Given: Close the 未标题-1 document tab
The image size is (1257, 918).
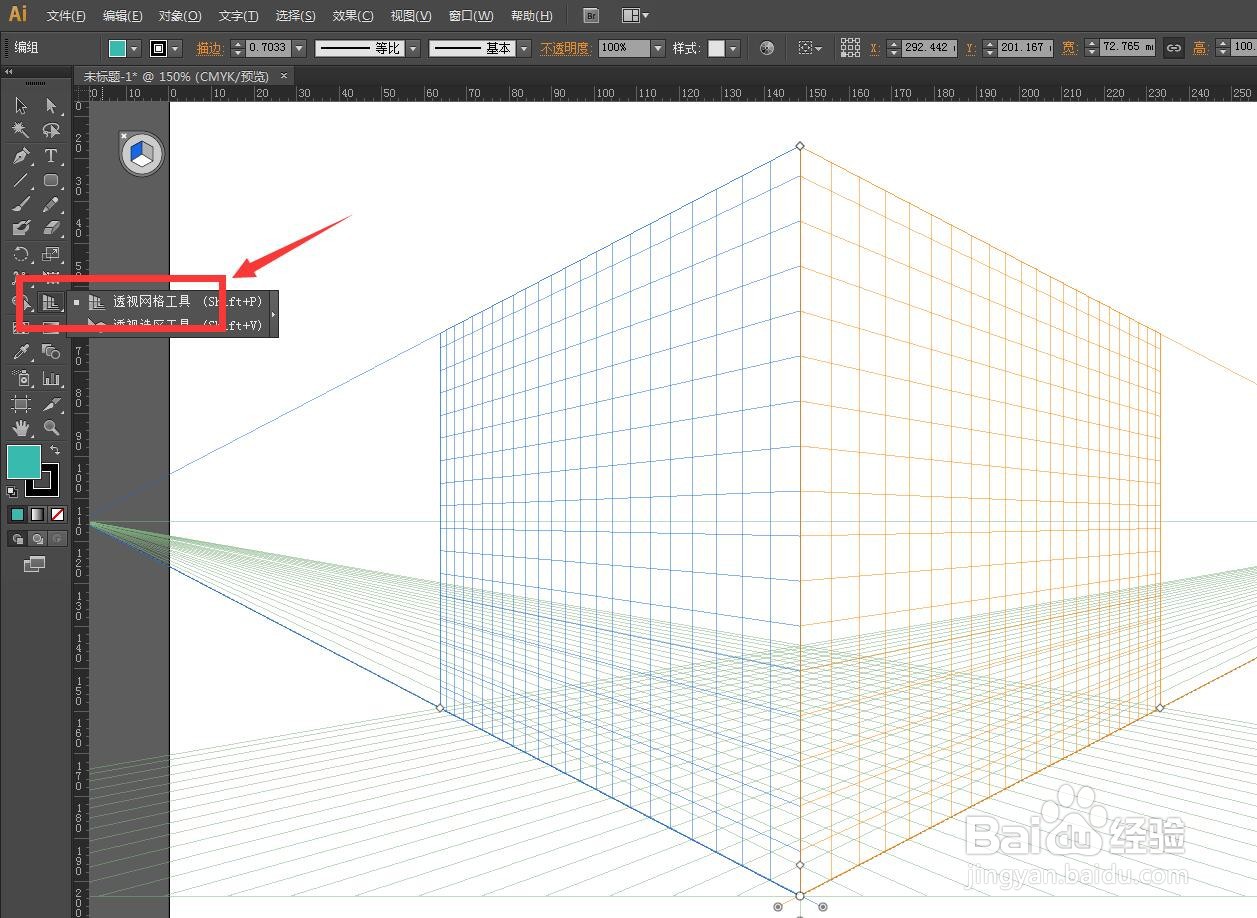Looking at the screenshot, I should pos(284,76).
